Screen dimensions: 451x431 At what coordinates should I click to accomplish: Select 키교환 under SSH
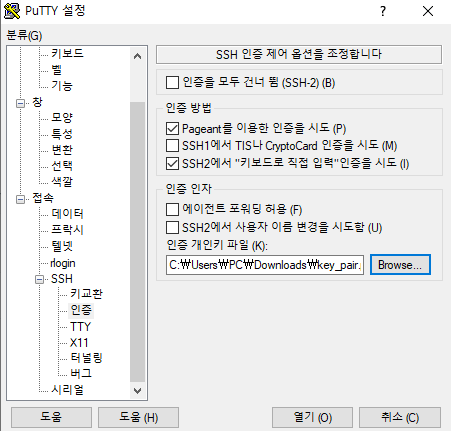pos(86,294)
